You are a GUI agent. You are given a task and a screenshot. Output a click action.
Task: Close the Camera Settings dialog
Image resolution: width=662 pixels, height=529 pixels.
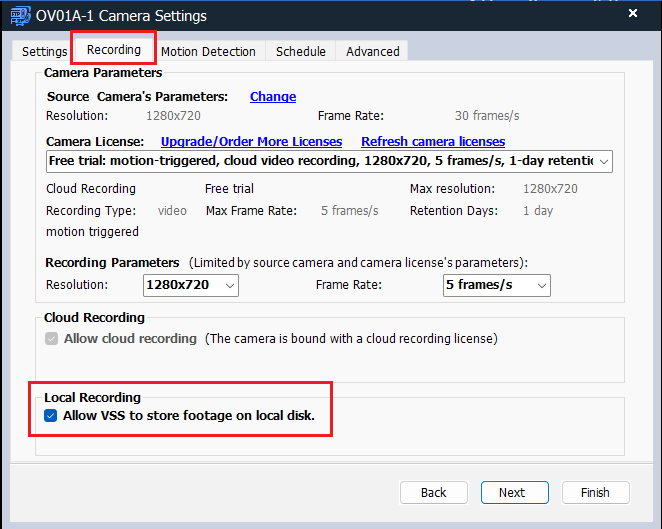point(632,14)
